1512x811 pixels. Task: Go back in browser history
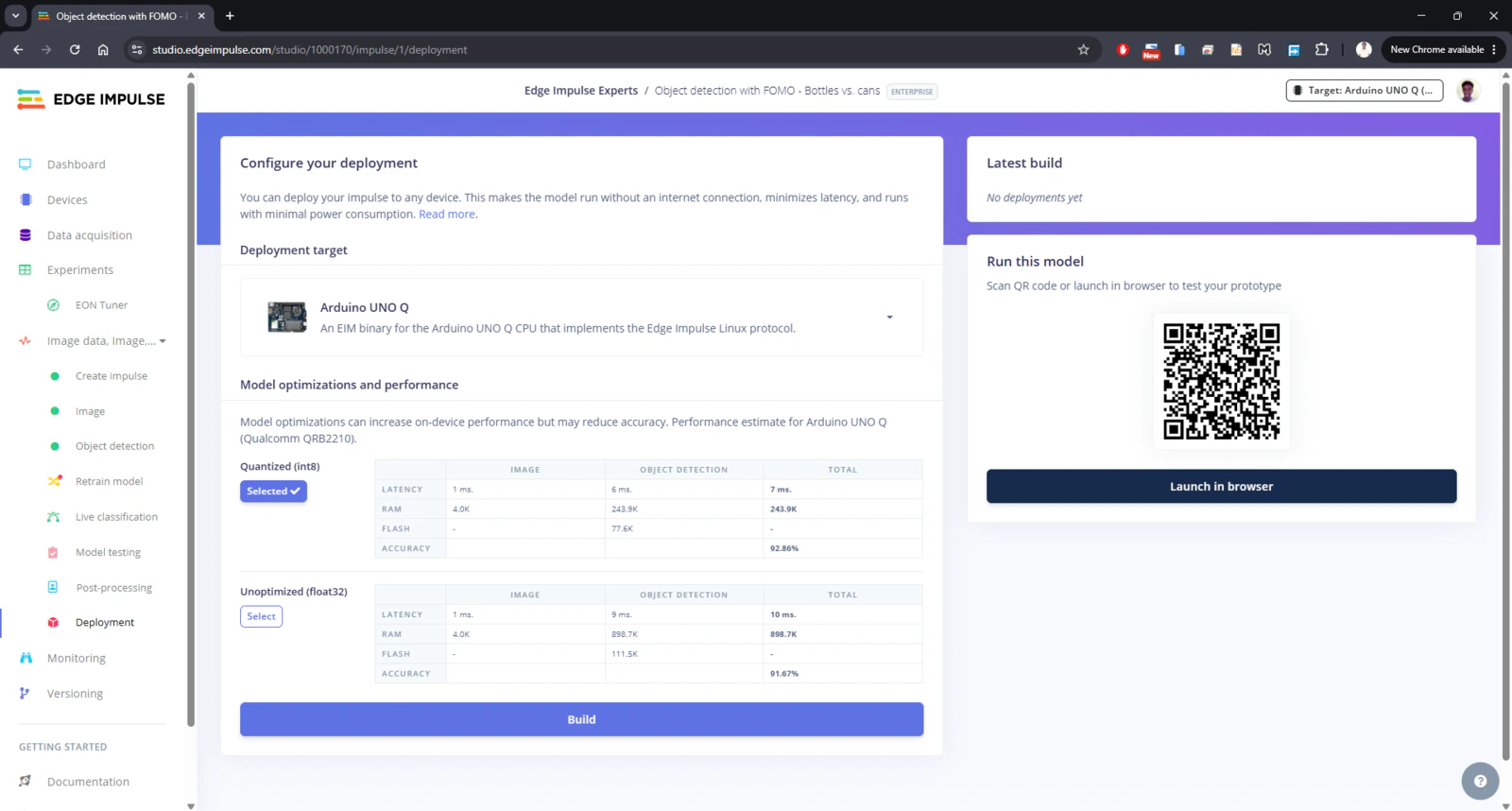point(18,50)
